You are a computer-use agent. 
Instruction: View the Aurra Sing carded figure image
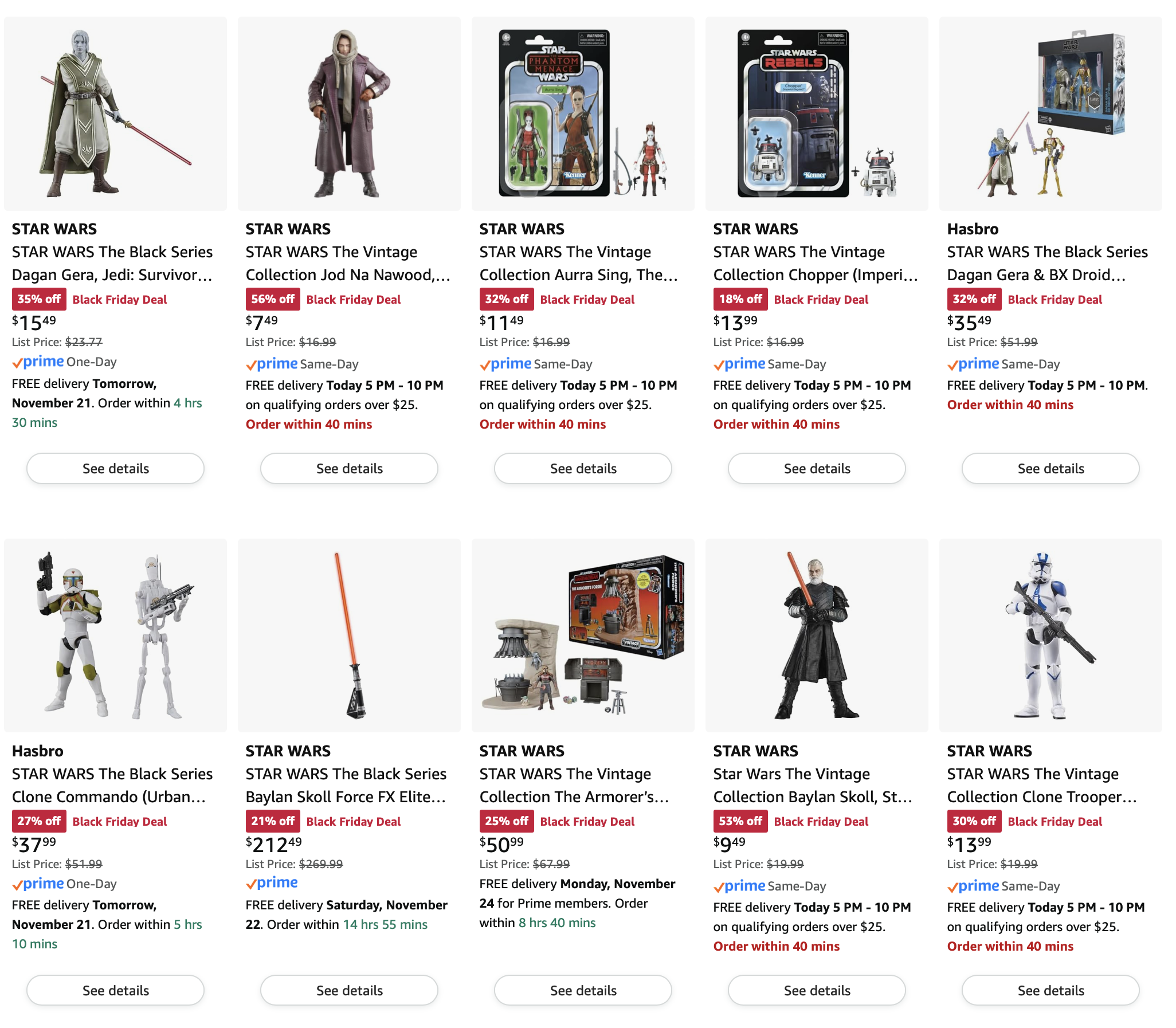point(583,113)
